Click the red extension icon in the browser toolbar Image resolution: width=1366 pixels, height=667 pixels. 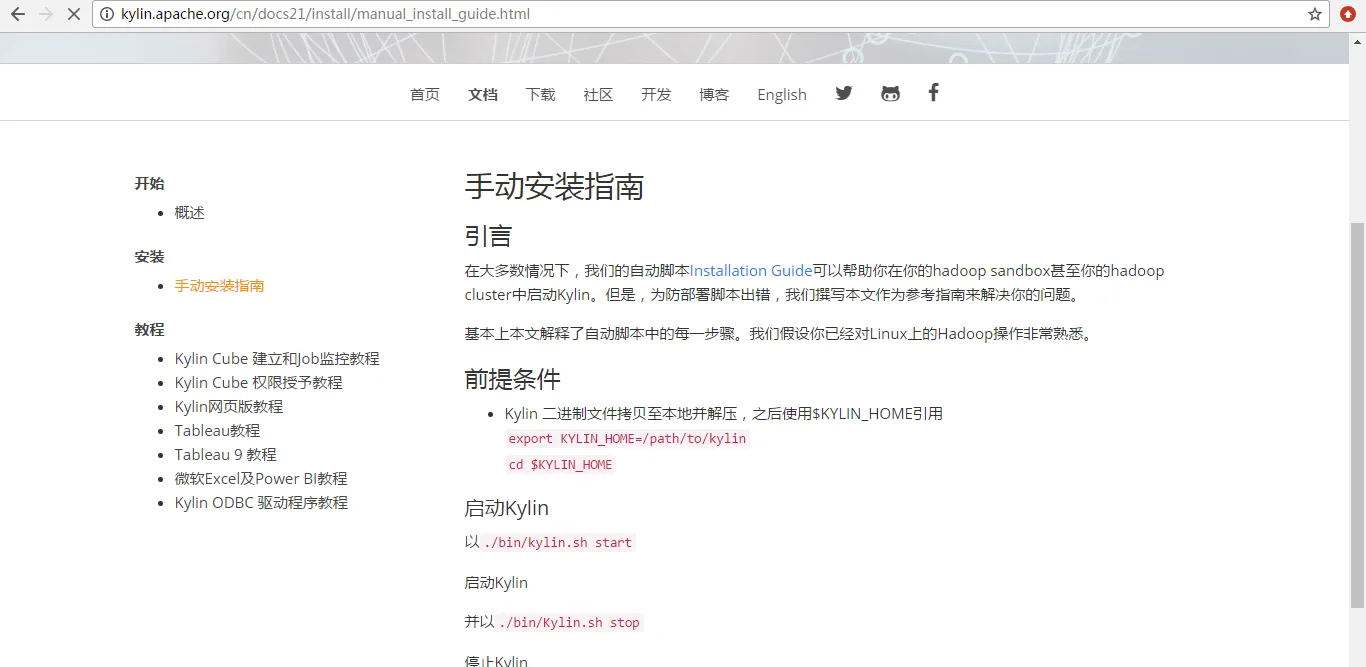[x=1348, y=14]
